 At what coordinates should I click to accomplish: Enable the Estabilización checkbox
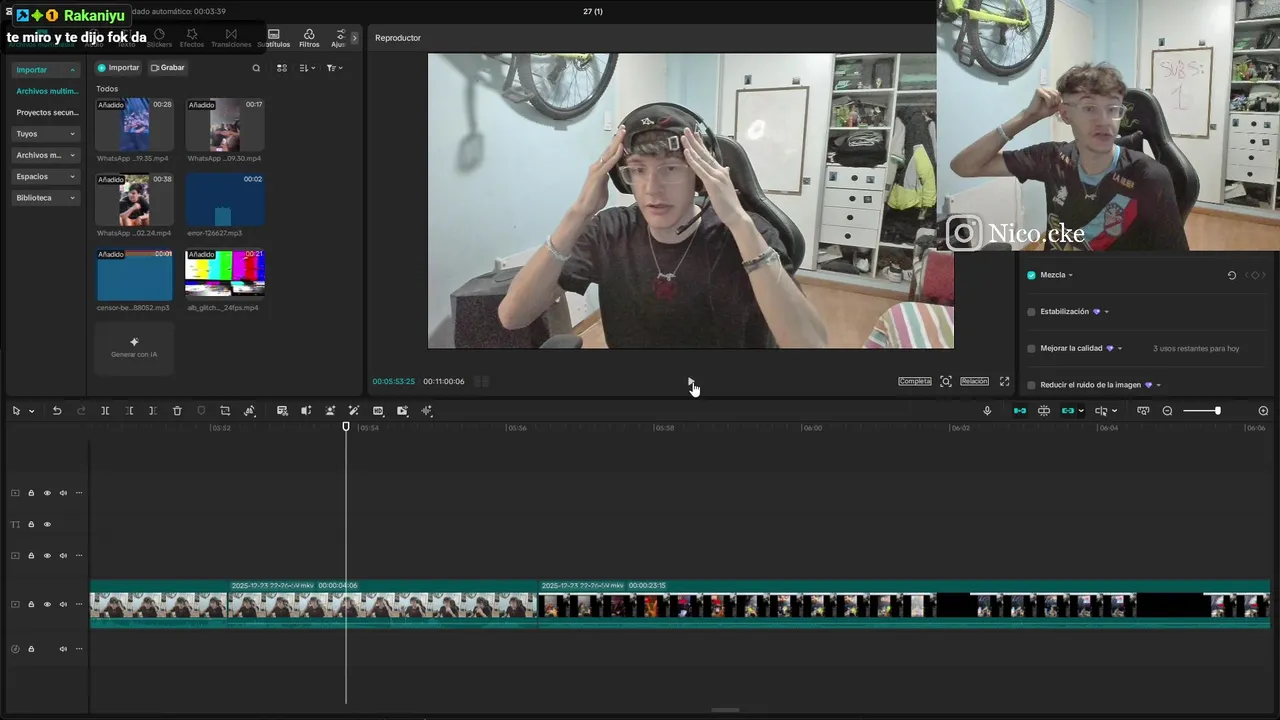click(x=1031, y=312)
